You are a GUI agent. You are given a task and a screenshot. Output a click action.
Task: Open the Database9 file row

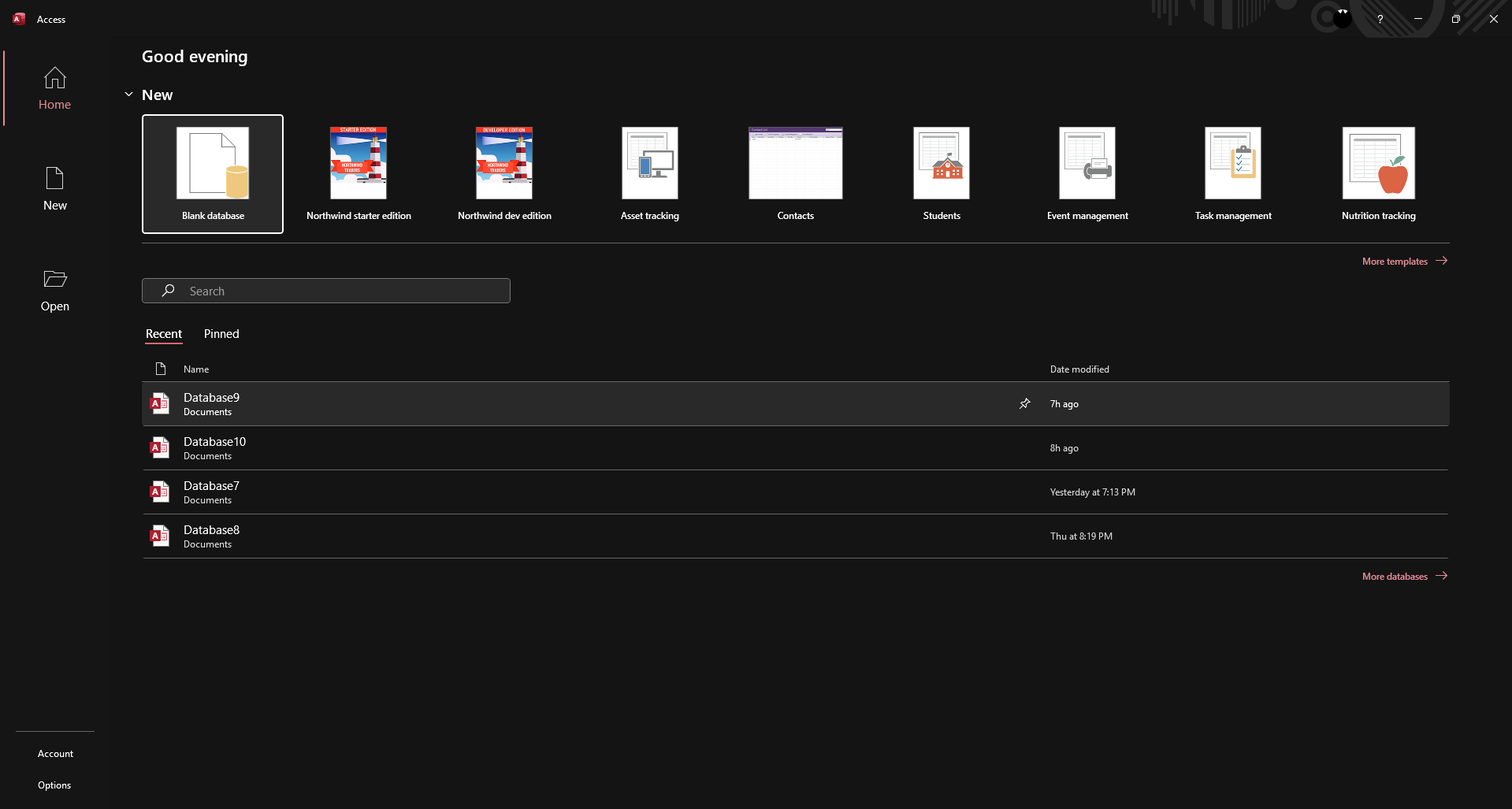pyautogui.click(x=796, y=404)
